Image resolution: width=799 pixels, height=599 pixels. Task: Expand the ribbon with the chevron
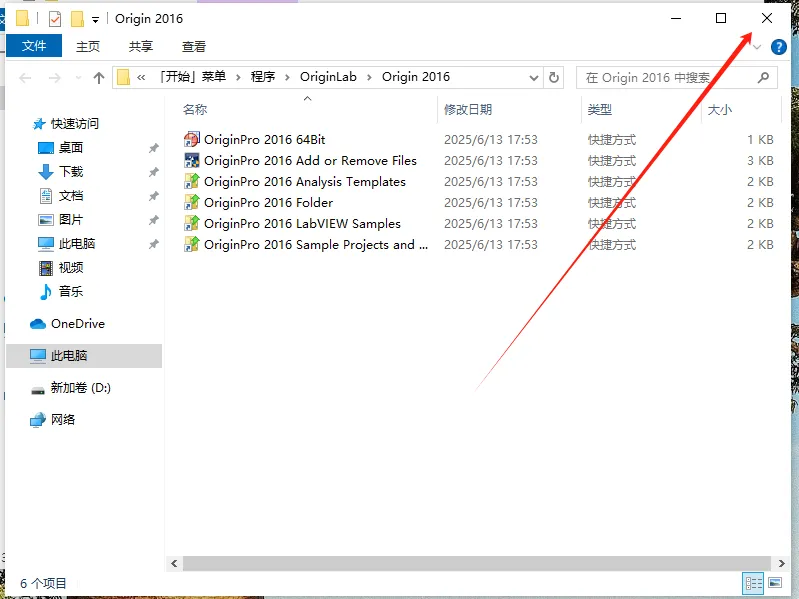click(x=757, y=47)
